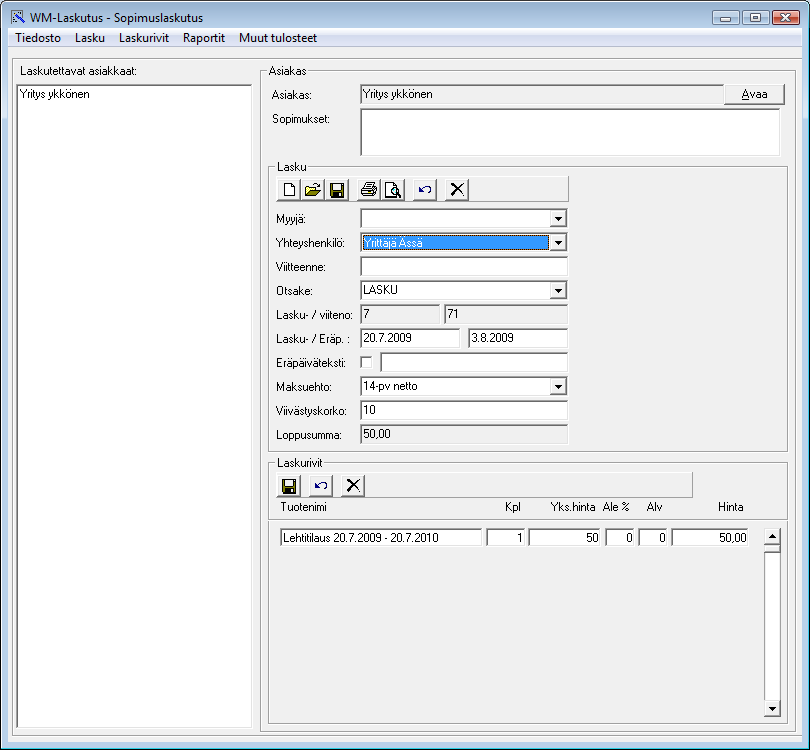Screen dimensions: 810x750
Task: Click the Kpl quantity field
Action: click(506, 538)
